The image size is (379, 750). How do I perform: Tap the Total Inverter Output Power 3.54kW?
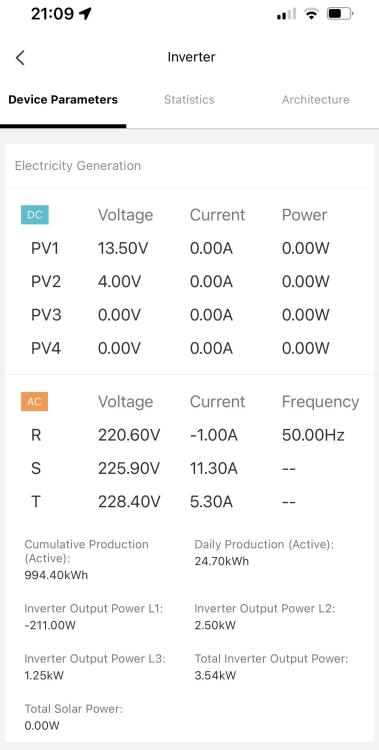click(x=215, y=675)
